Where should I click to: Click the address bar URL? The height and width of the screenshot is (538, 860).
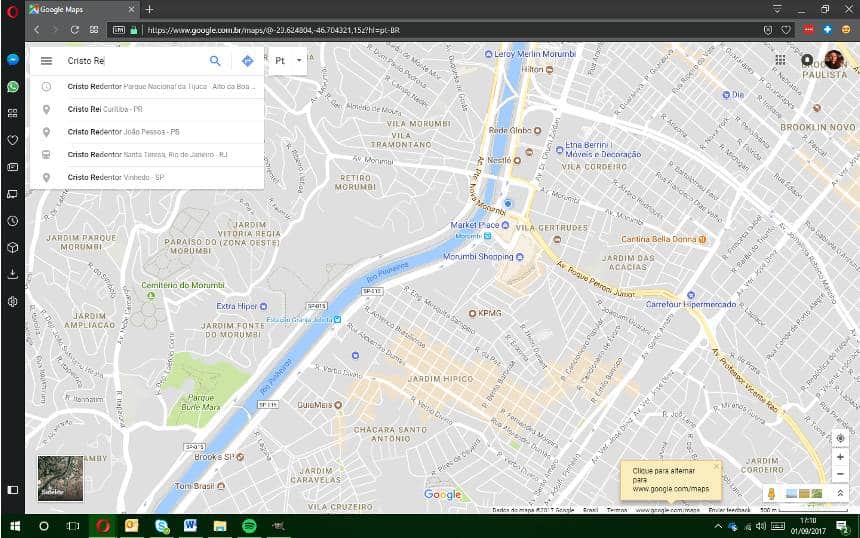[273, 30]
